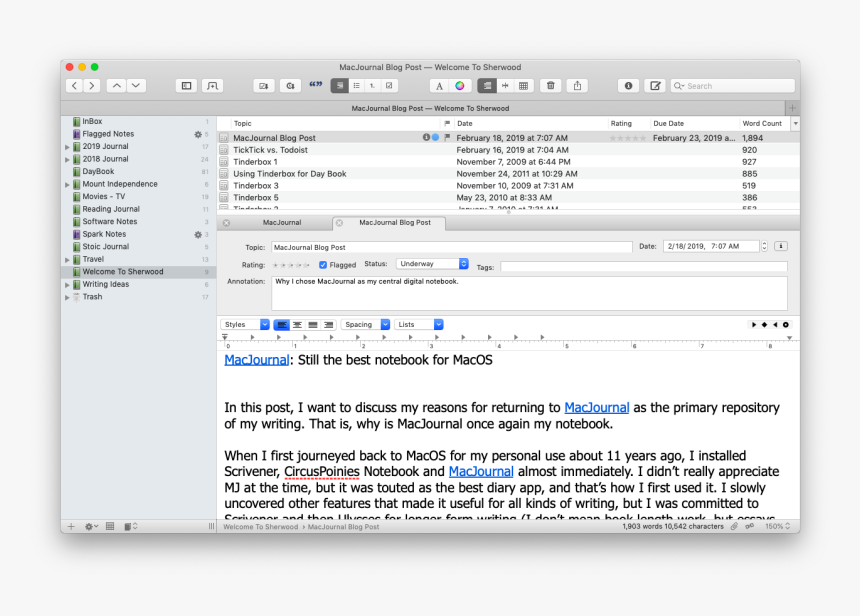Viewport: 860px width, 616px height.
Task: Open the fonts panel icon
Action: (x=439, y=86)
